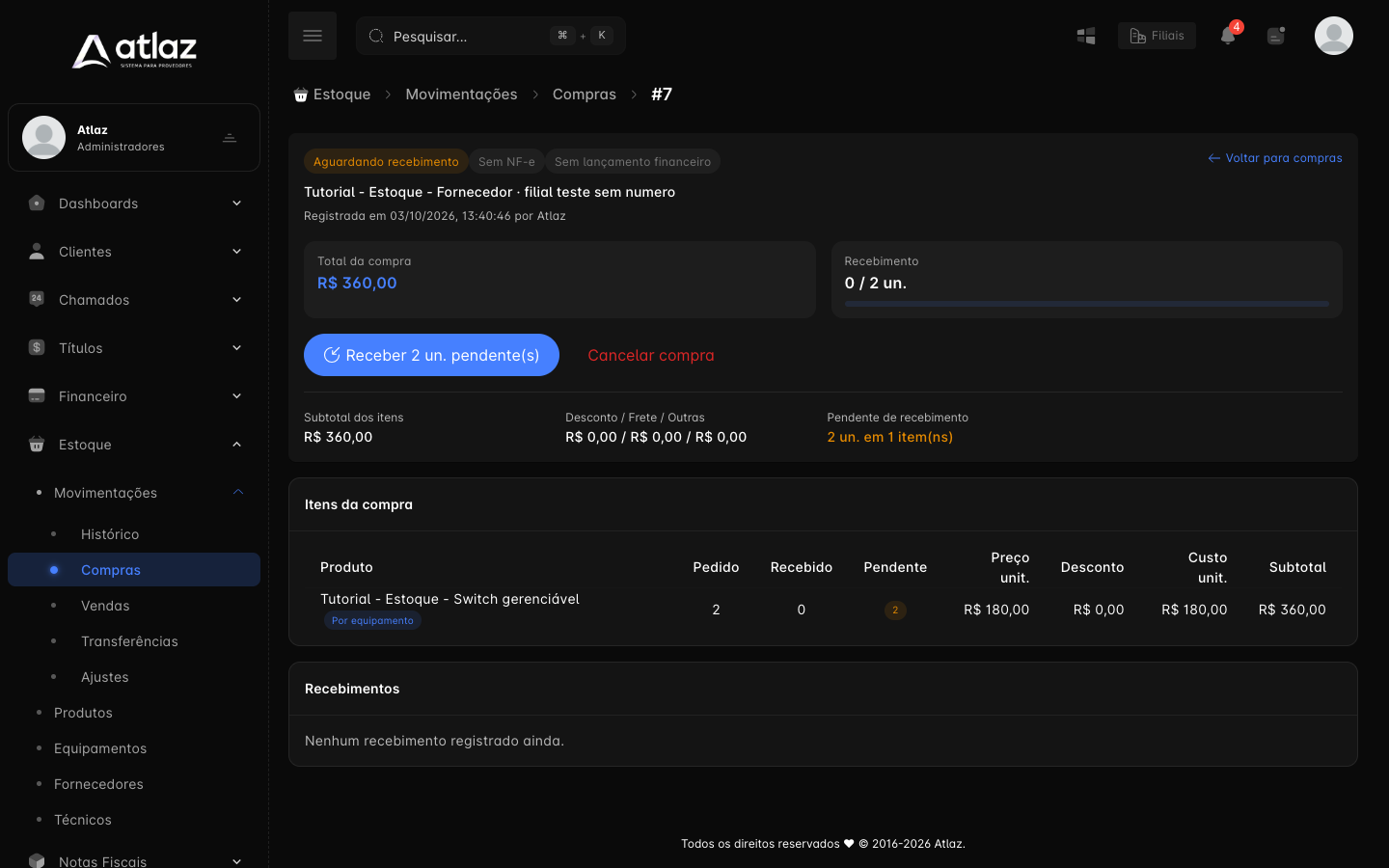Click the Movimentações breadcrumb link

coord(461,95)
